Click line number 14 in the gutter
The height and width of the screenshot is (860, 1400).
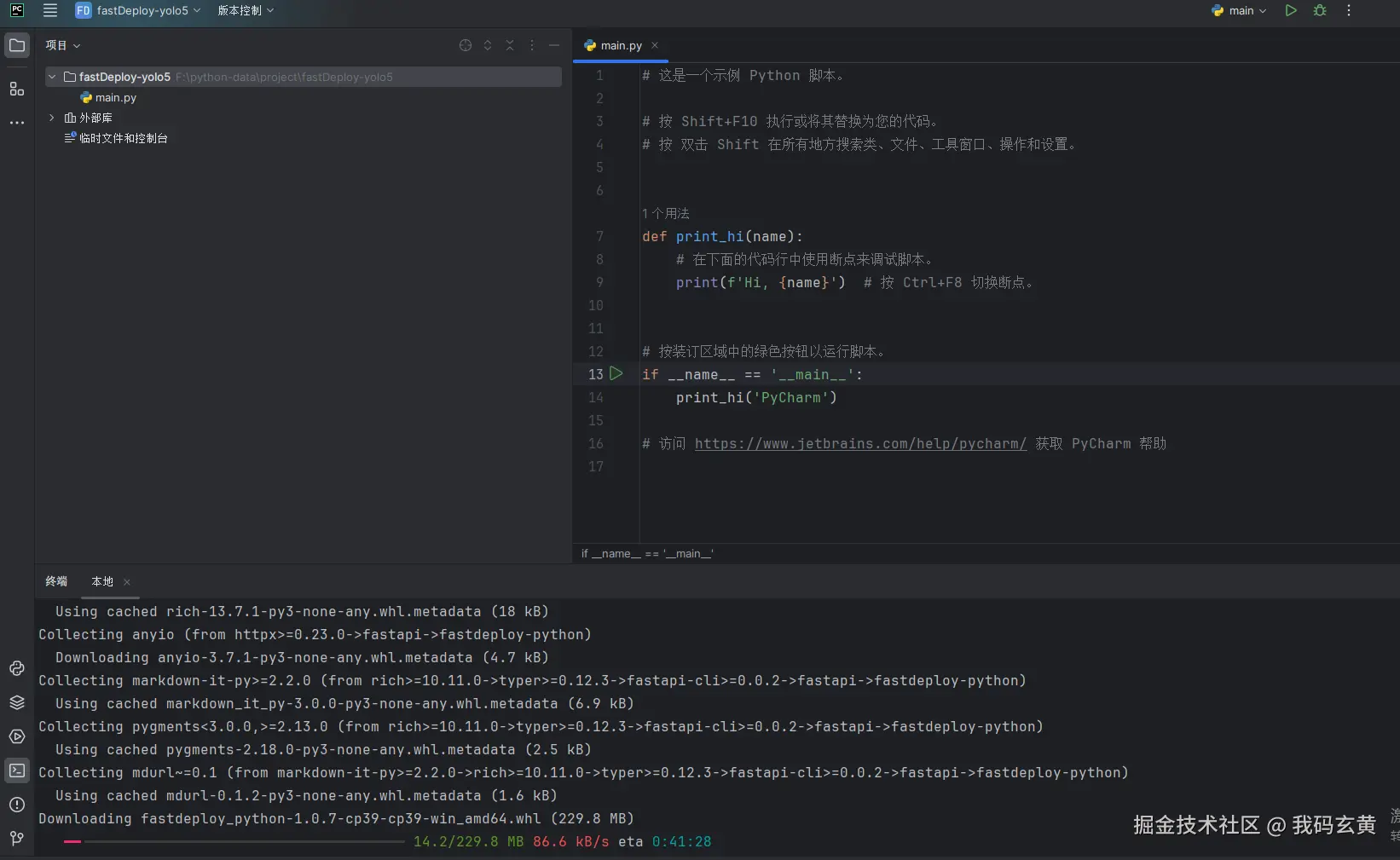(596, 397)
